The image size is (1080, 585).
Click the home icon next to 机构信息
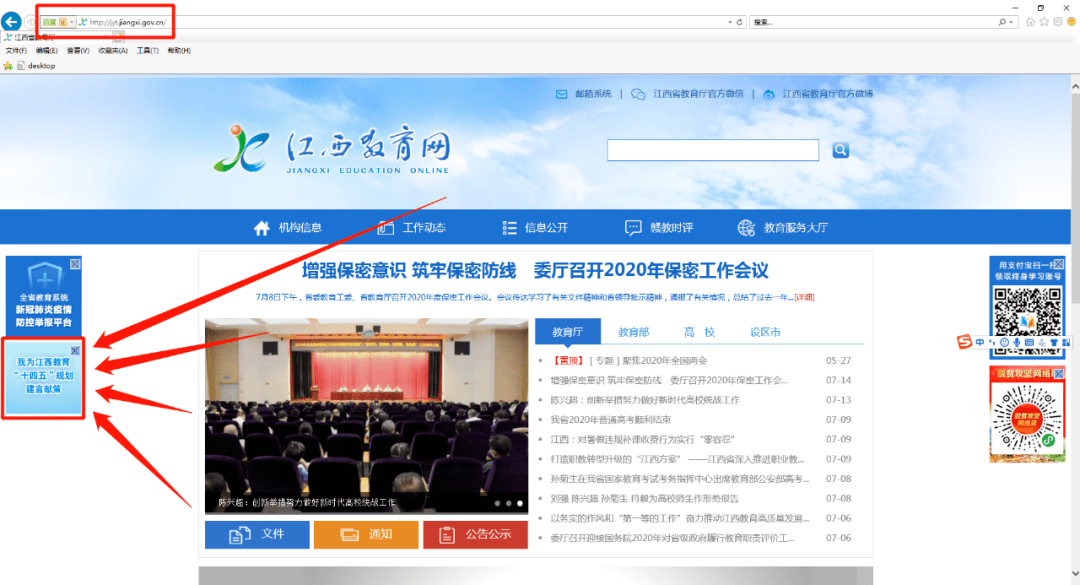tap(261, 226)
